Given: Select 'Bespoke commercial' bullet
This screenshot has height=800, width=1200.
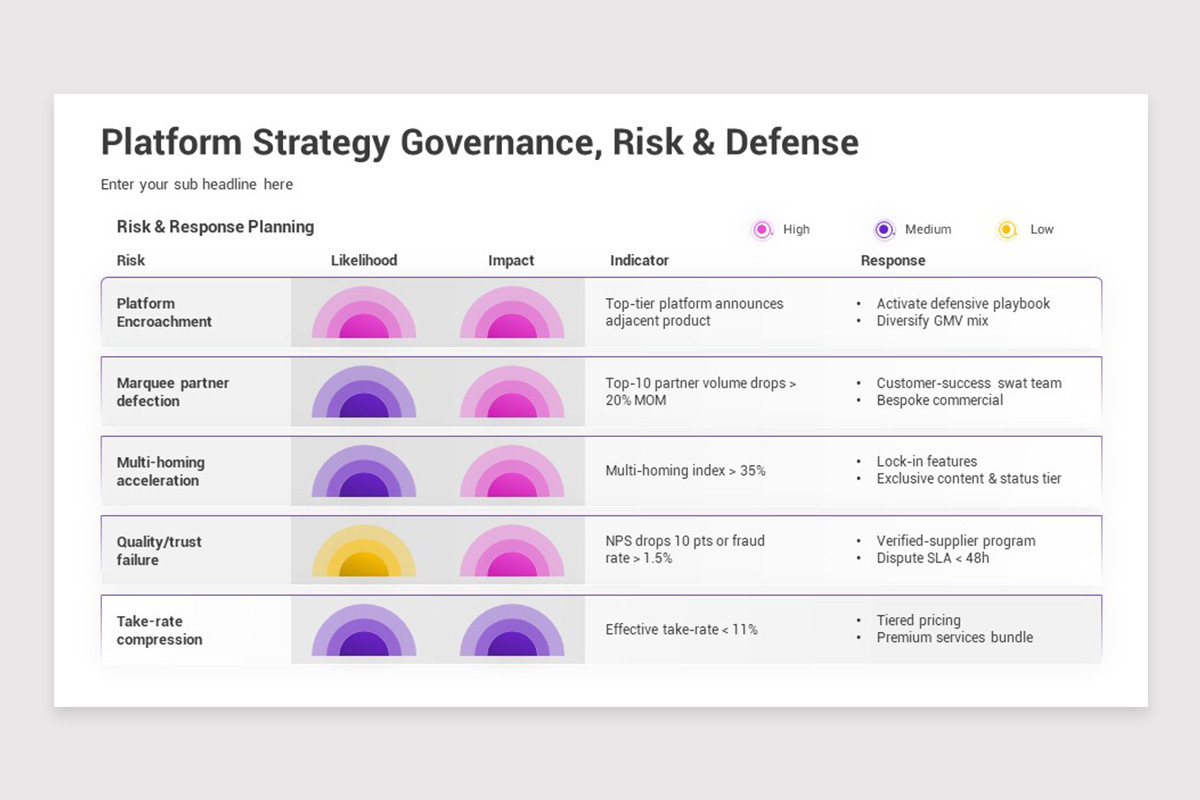Looking at the screenshot, I should click(940, 400).
